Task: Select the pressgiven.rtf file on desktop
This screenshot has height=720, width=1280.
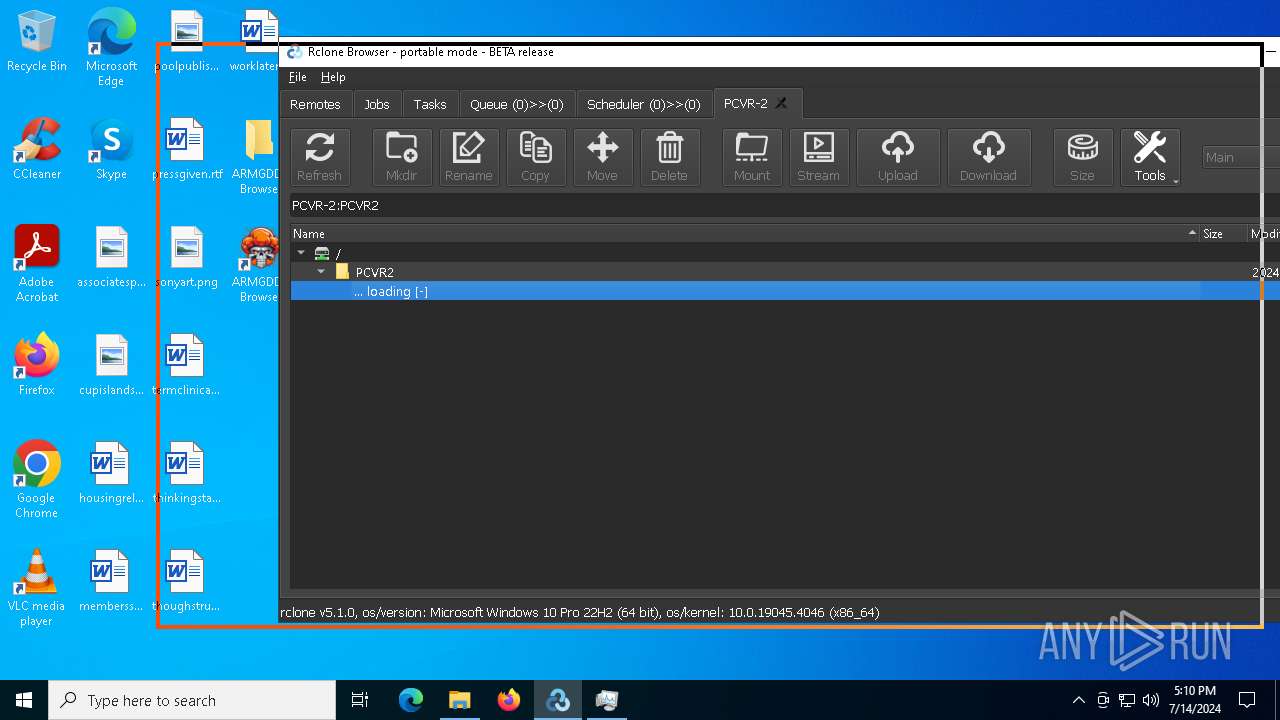Action: 187,150
